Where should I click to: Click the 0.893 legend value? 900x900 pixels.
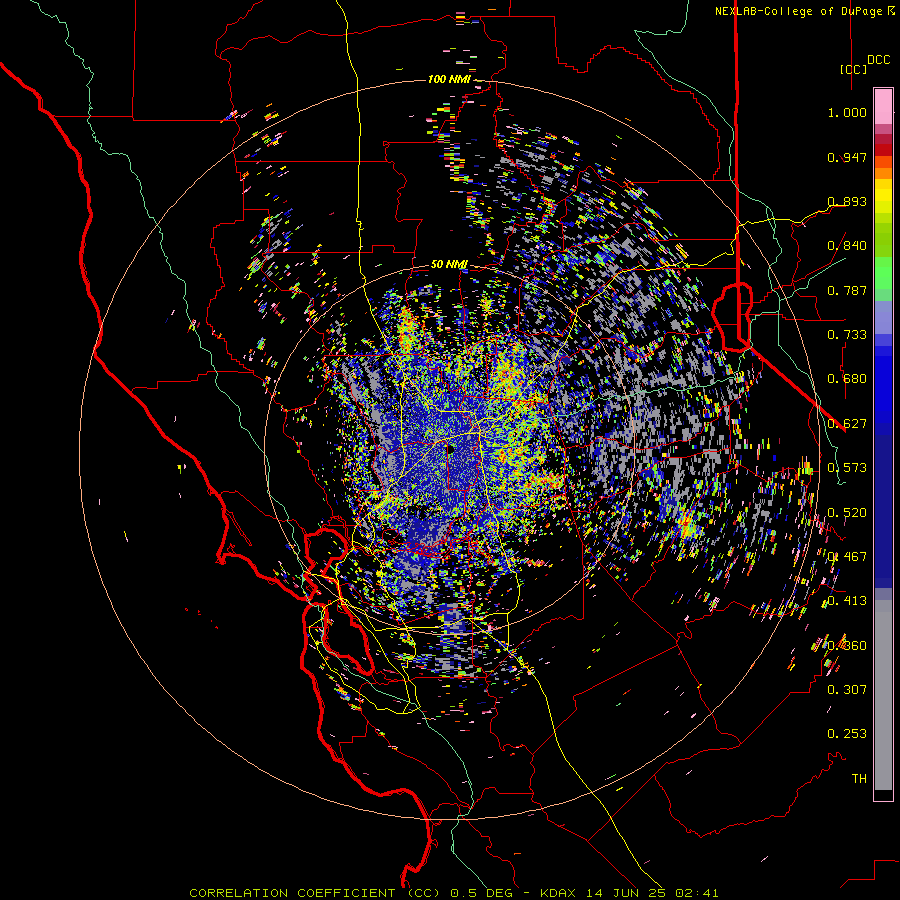[847, 201]
